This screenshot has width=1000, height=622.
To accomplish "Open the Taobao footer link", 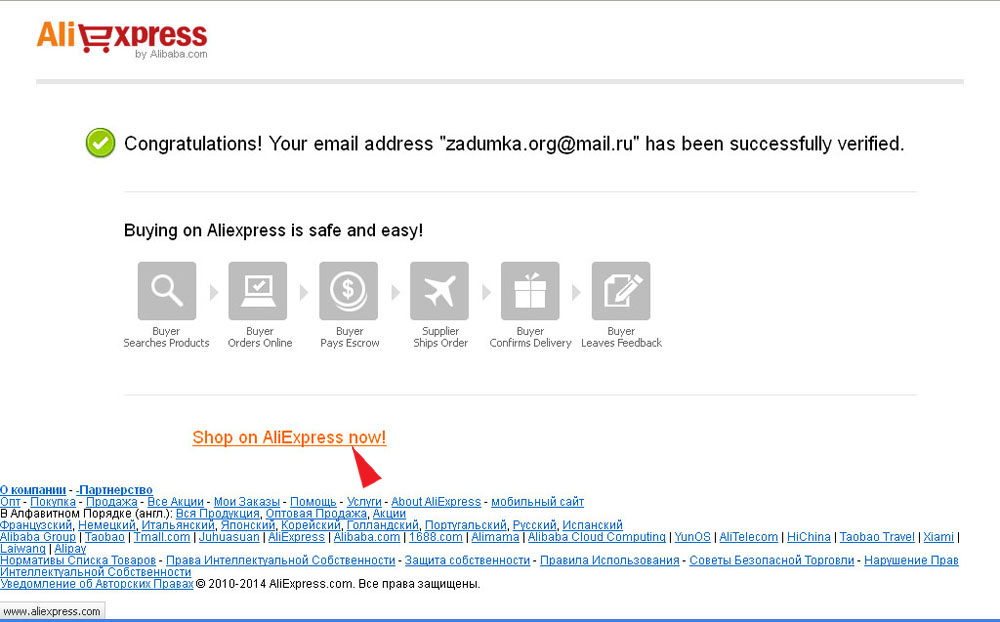I will [105, 537].
